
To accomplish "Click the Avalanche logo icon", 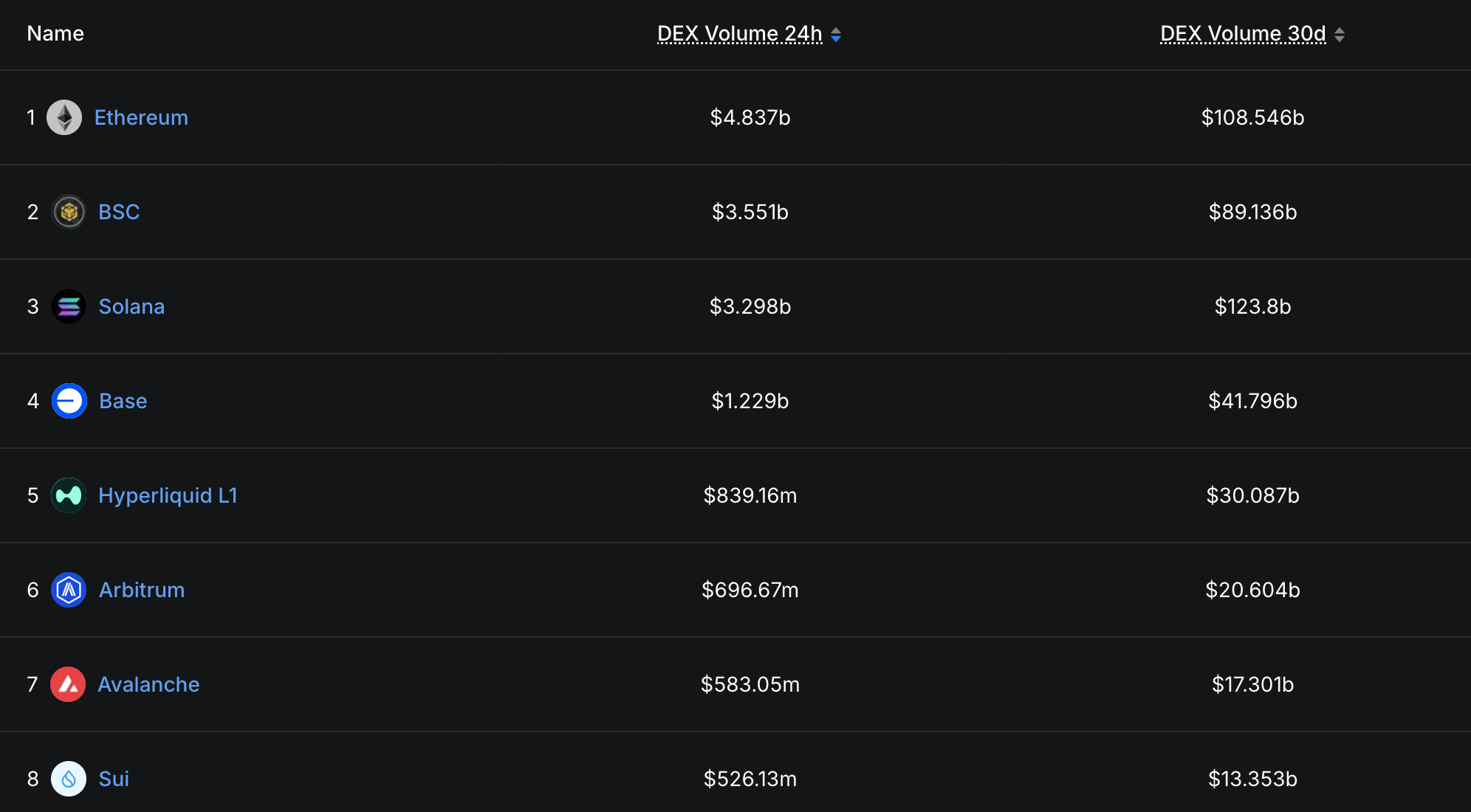I will point(68,684).
